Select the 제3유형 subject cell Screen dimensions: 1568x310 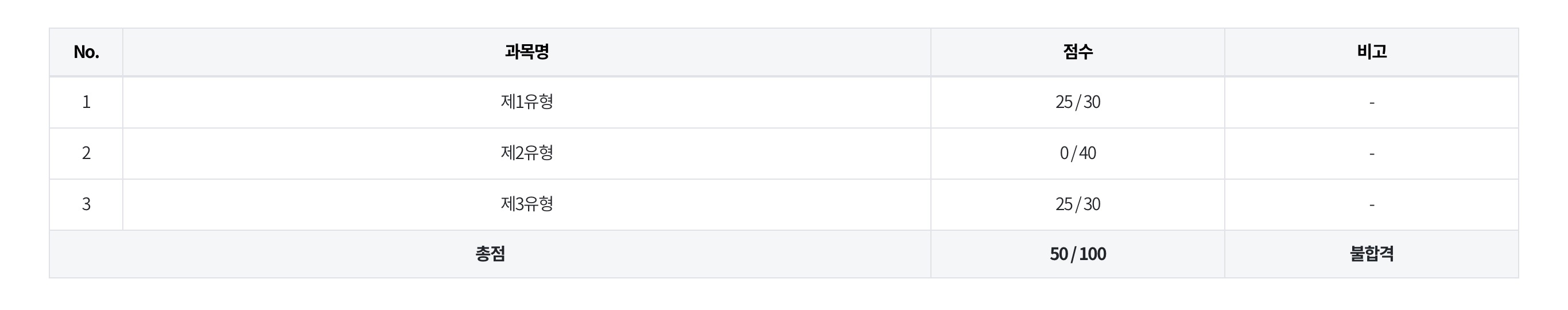(526, 204)
